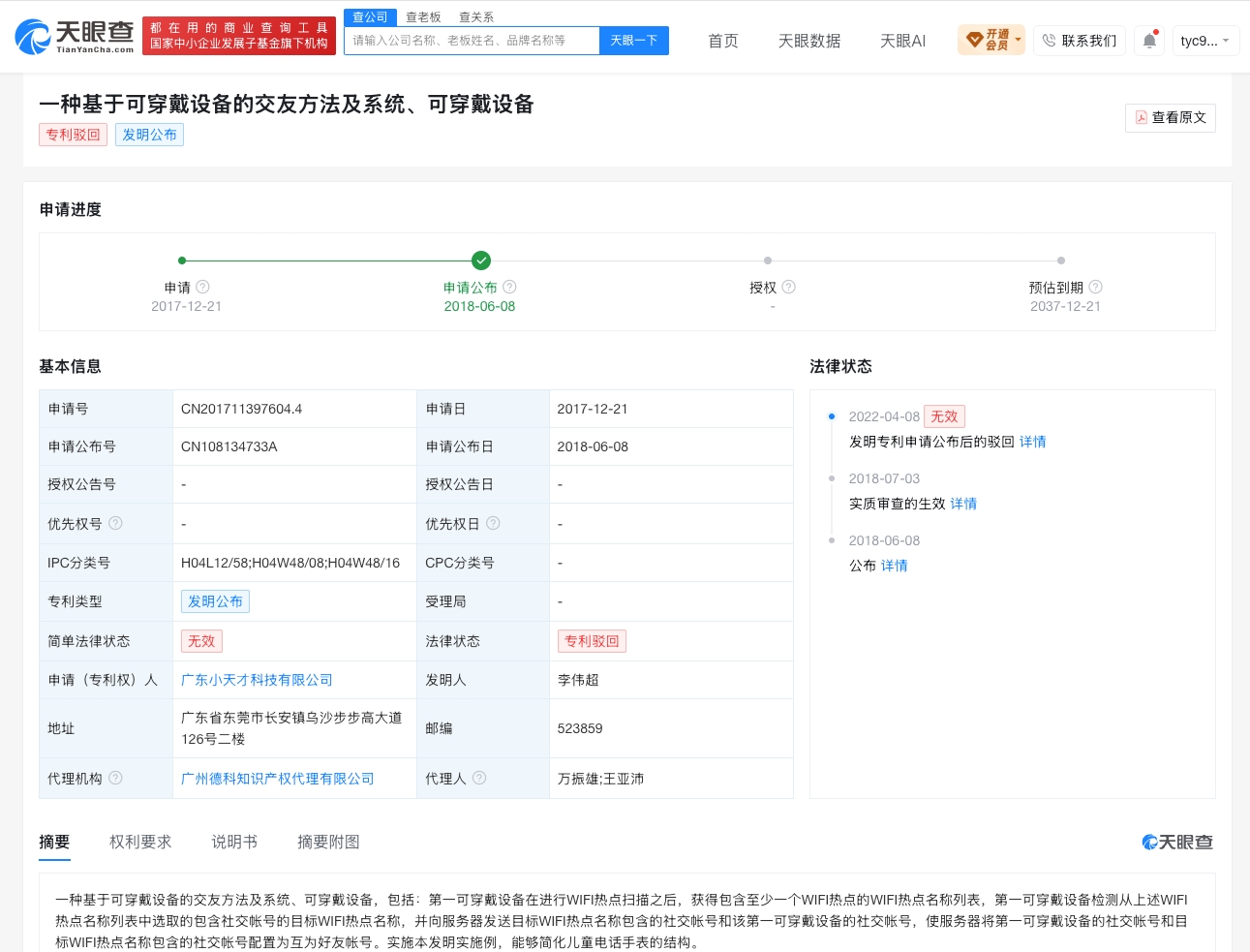Click publication number CN108134733A
The height and width of the screenshot is (952, 1250).
point(229,446)
